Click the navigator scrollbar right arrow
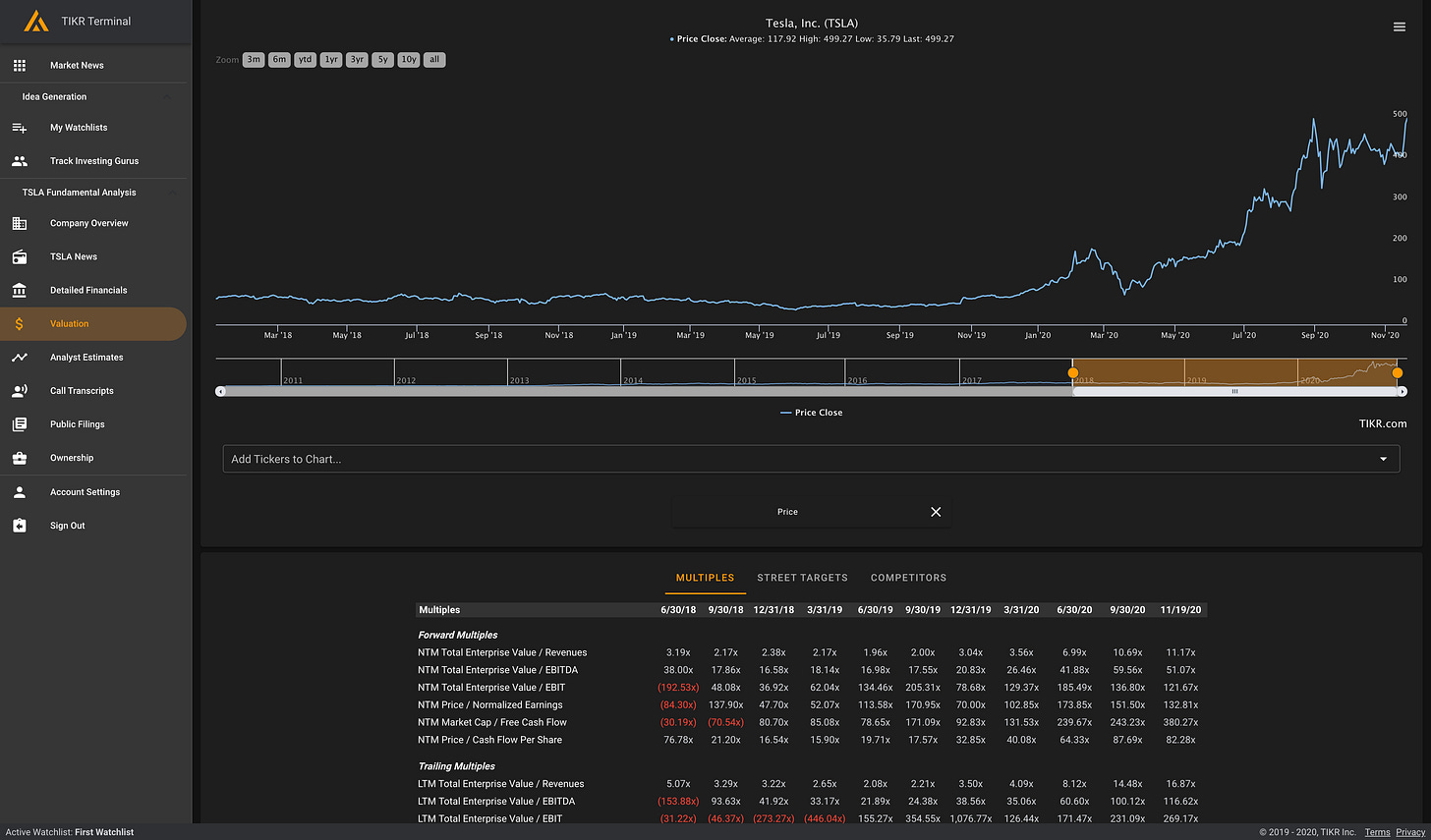The height and width of the screenshot is (840, 1431). pos(1402,391)
